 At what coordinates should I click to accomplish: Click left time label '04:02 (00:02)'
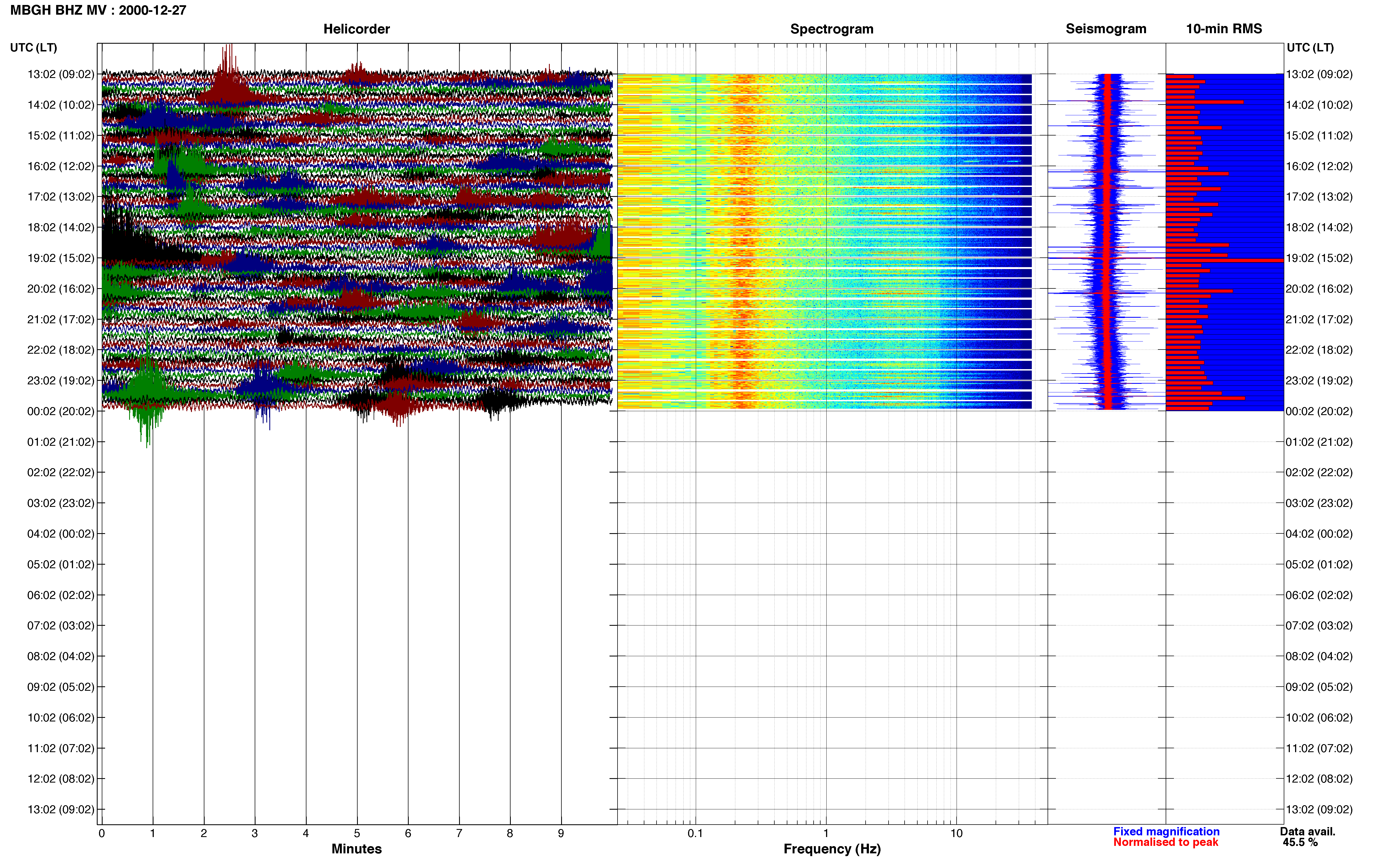(61, 534)
